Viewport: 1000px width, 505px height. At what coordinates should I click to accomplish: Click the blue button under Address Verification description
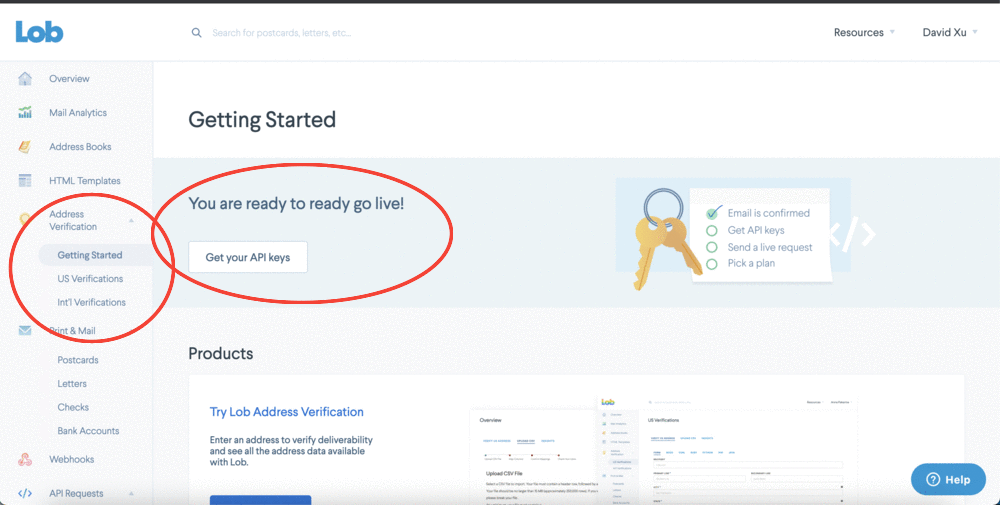(260, 499)
